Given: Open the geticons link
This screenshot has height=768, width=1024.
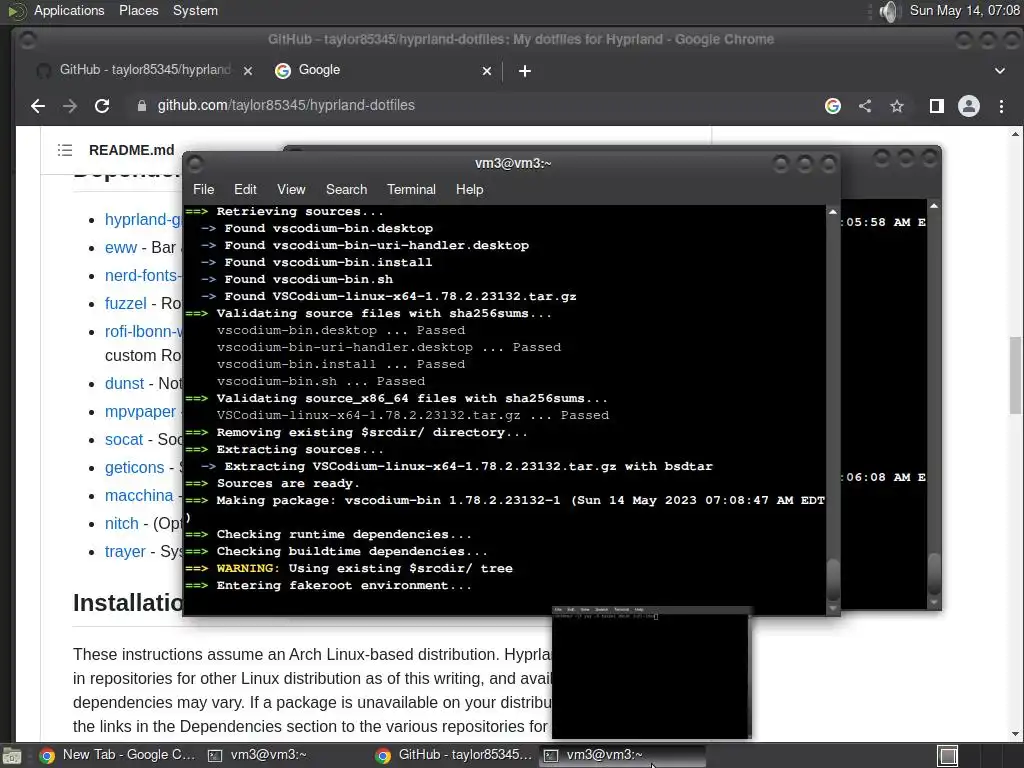Looking at the screenshot, I should click(135, 468).
